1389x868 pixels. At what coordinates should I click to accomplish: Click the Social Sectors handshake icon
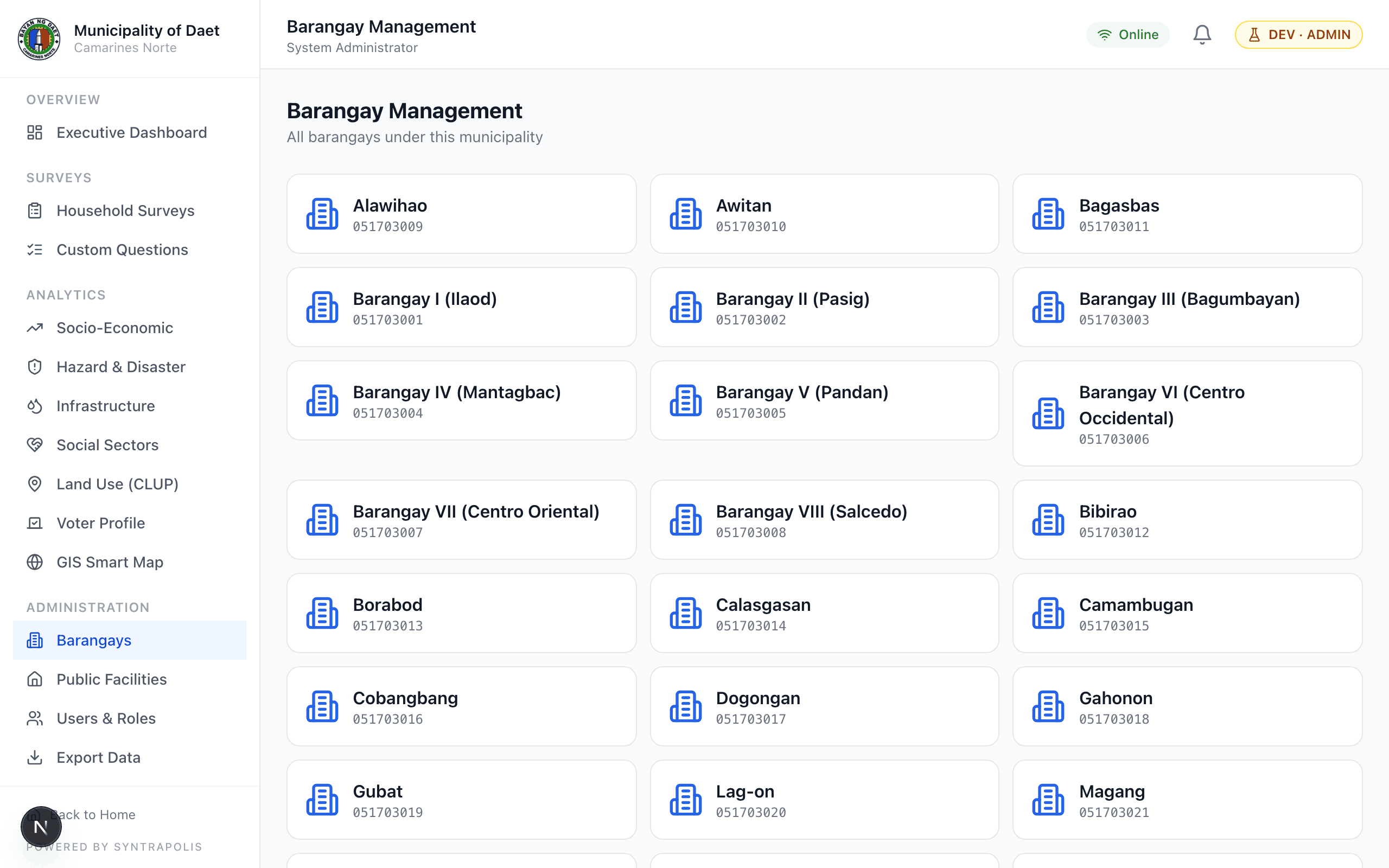click(35, 445)
